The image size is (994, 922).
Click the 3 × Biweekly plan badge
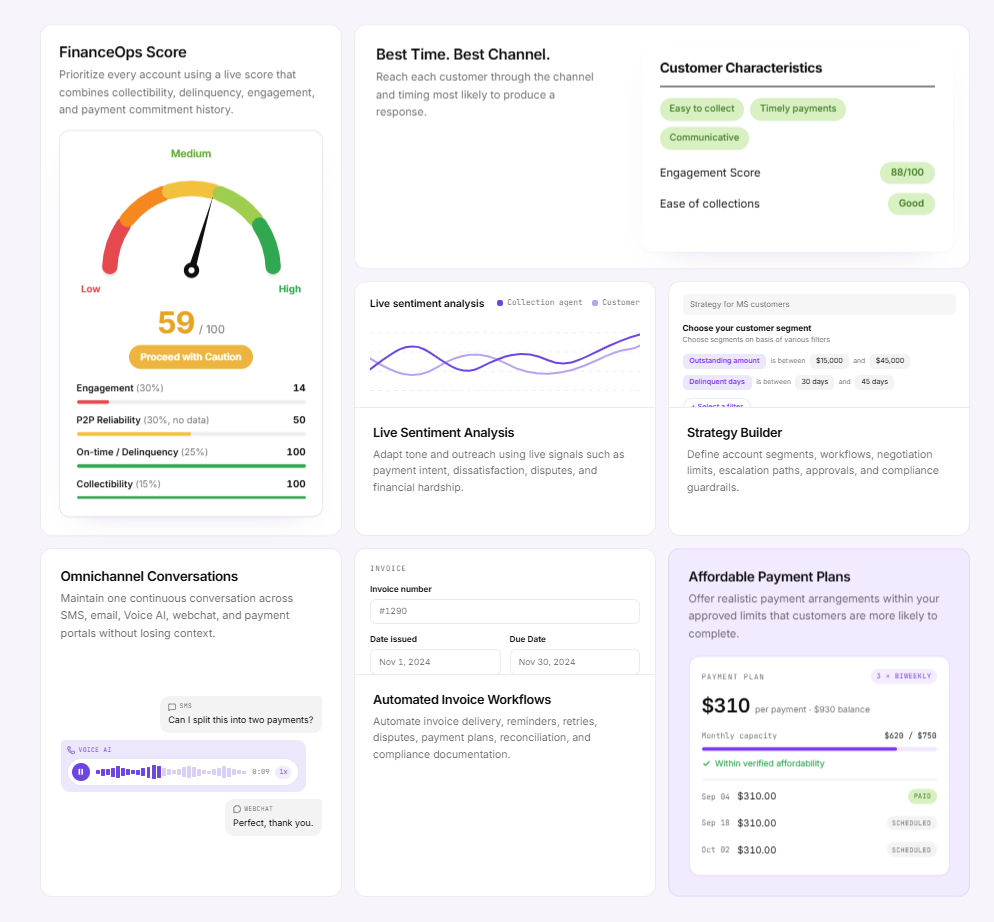(x=904, y=677)
